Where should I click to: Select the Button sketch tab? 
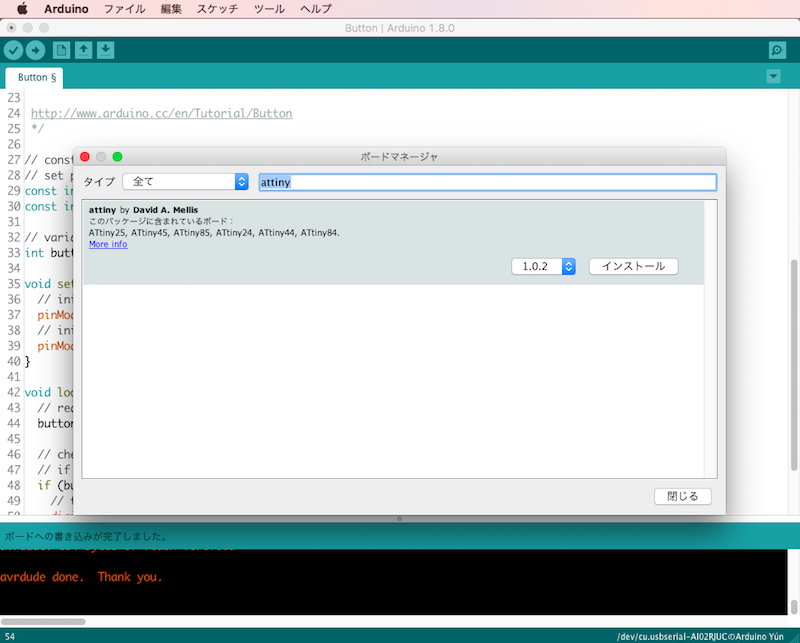(x=34, y=78)
